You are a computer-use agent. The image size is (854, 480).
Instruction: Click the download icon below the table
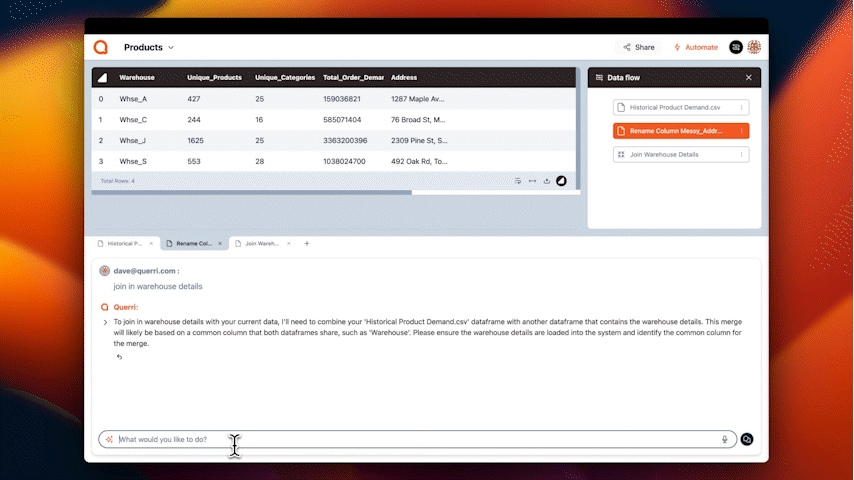(x=547, y=181)
